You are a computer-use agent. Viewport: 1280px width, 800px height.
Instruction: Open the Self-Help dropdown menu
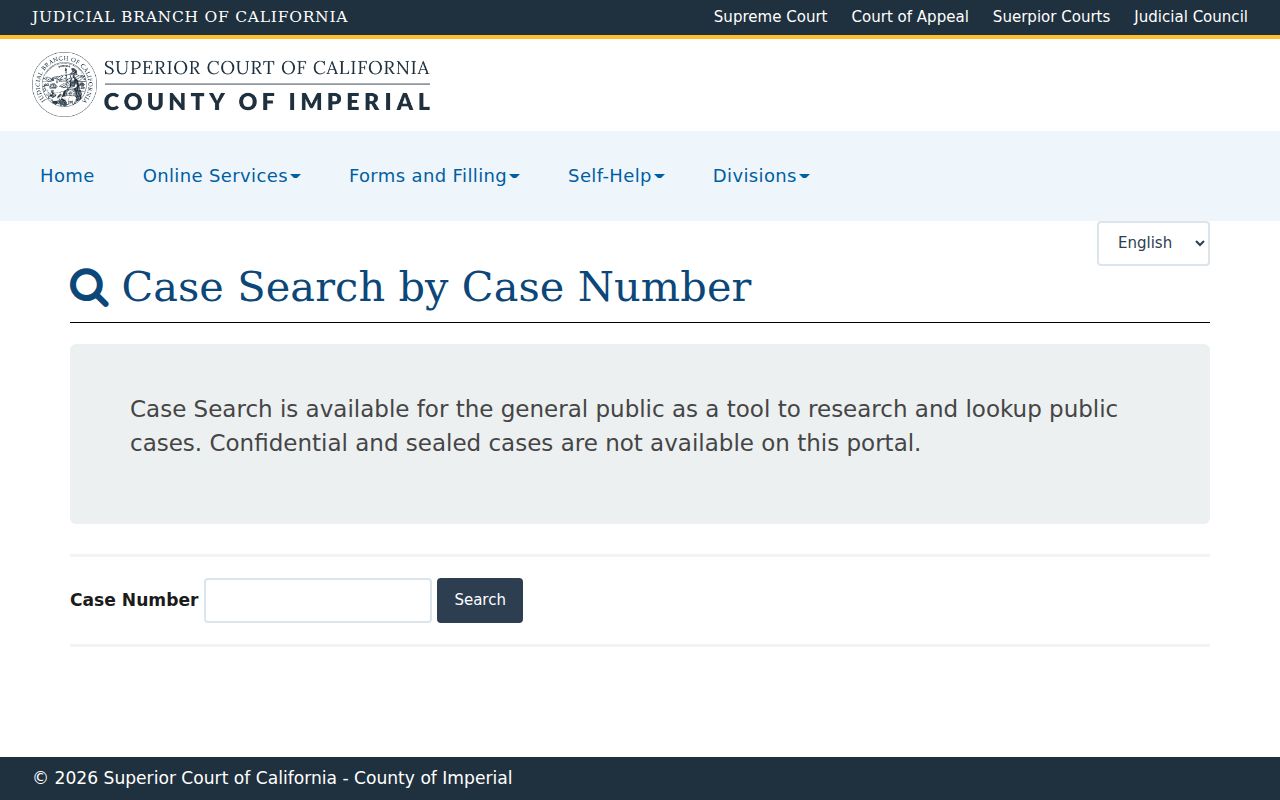[x=616, y=176]
